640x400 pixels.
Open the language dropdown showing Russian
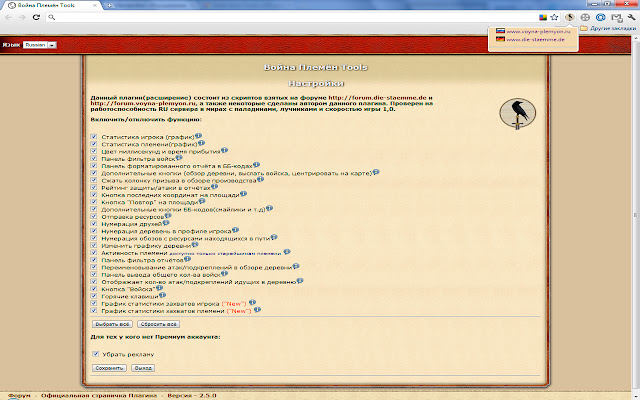[40, 45]
